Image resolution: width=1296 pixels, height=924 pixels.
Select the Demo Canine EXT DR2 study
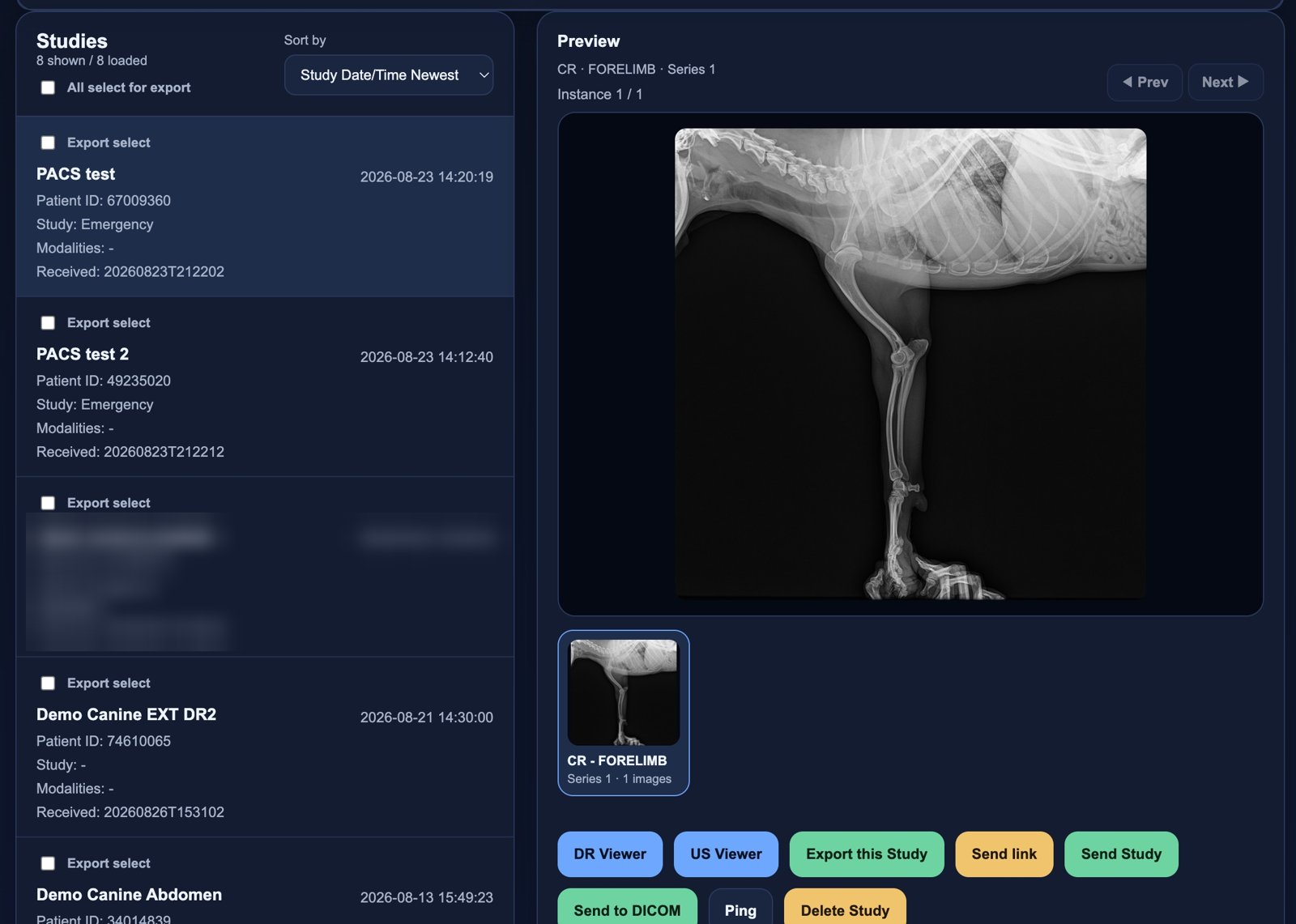pos(126,714)
